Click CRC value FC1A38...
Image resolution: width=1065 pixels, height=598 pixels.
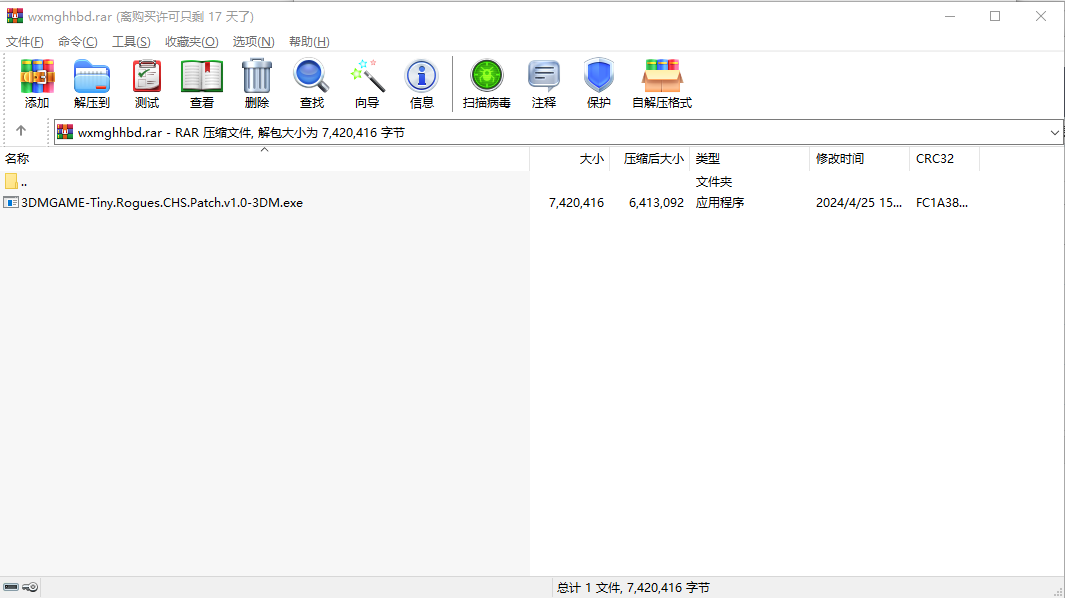(x=941, y=203)
